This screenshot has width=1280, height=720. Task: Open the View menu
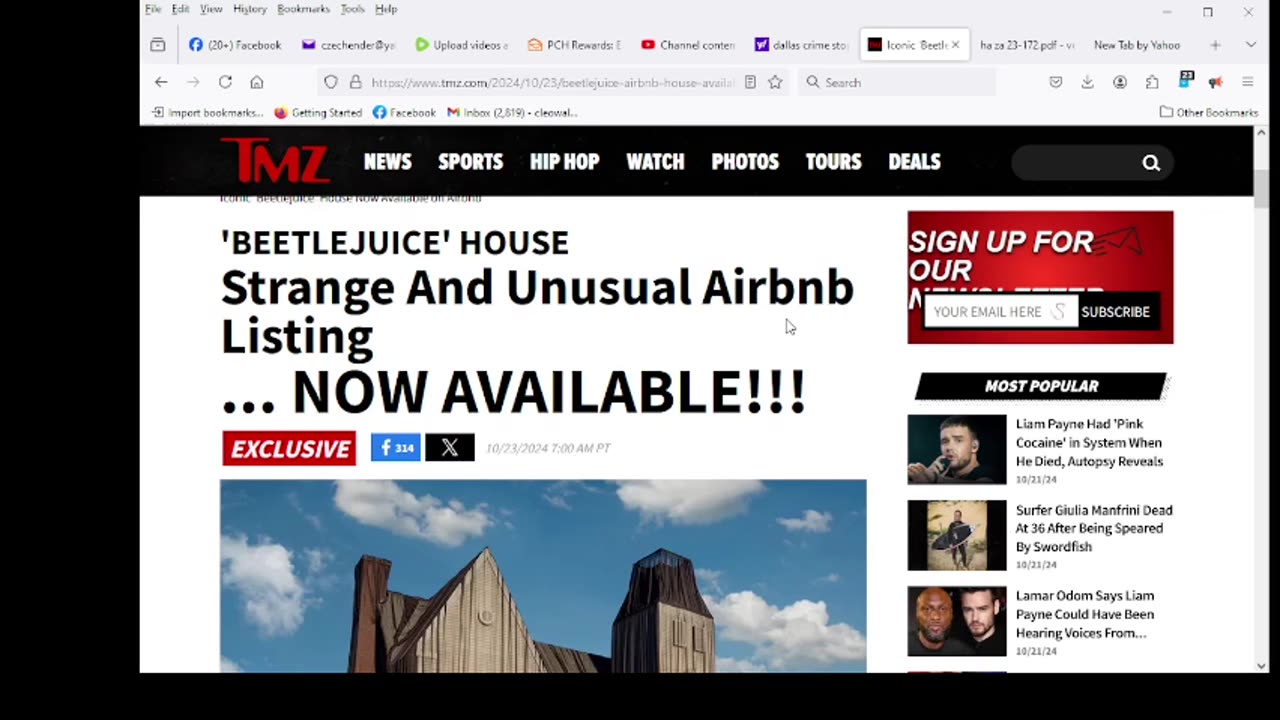(211, 9)
